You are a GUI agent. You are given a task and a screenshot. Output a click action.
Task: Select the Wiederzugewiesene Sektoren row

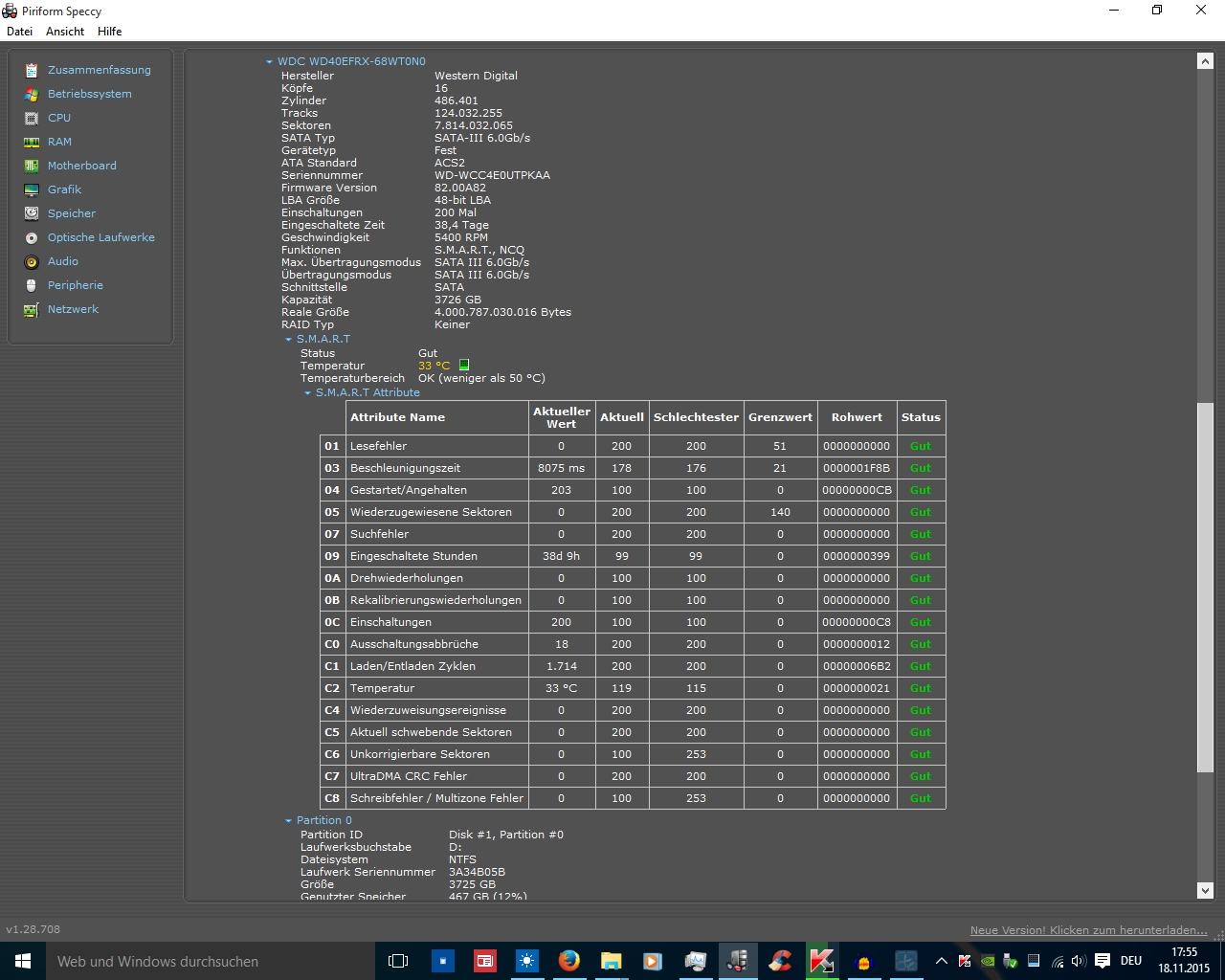633,512
